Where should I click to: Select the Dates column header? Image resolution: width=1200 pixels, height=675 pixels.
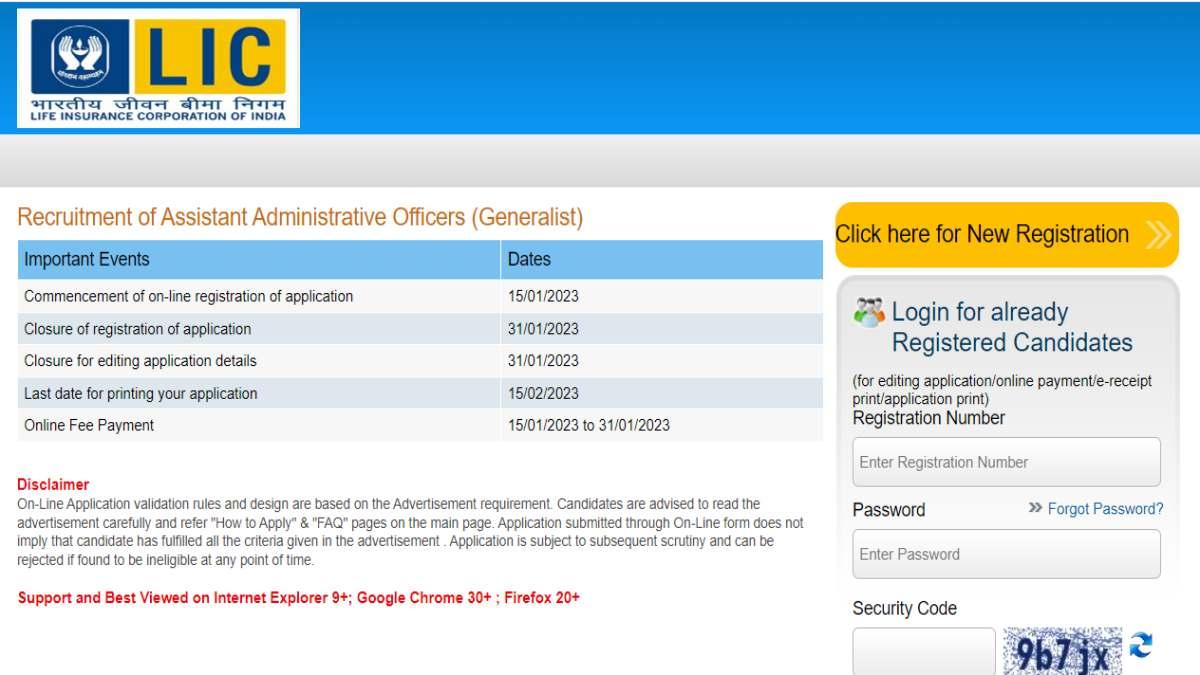point(528,259)
